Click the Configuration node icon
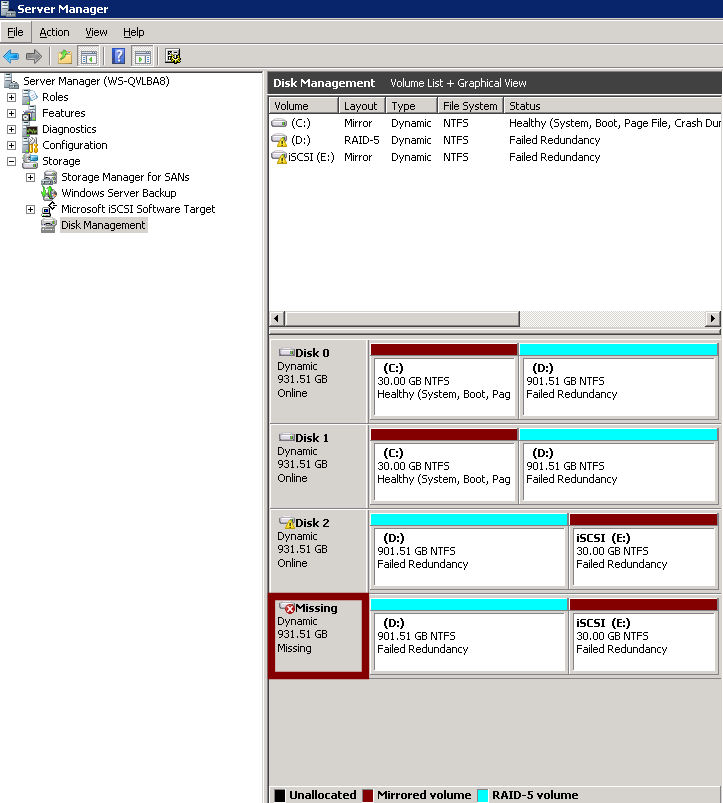The image size is (723, 803). pos(30,145)
